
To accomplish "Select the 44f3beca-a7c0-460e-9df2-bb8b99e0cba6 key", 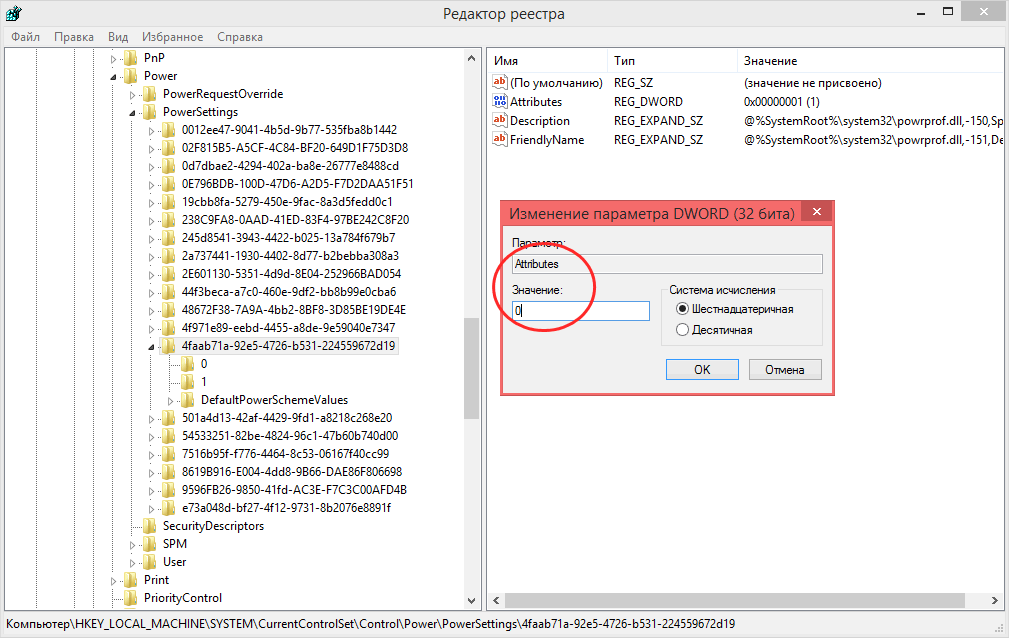I will (288, 292).
